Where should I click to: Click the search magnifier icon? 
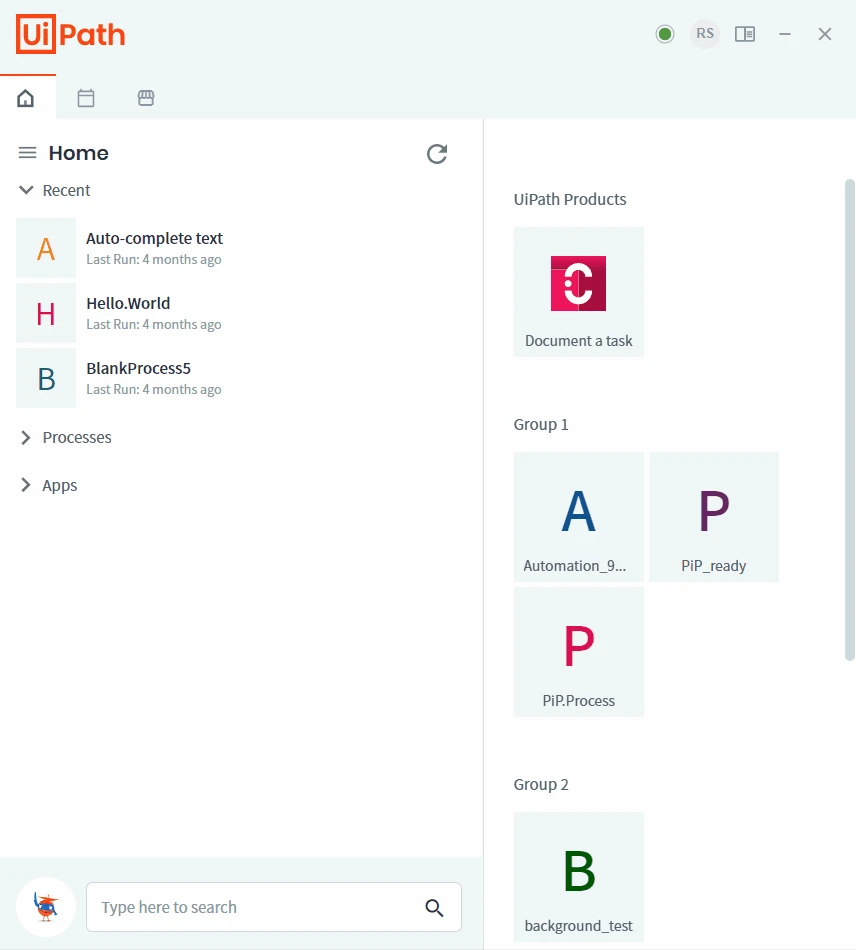coord(434,908)
